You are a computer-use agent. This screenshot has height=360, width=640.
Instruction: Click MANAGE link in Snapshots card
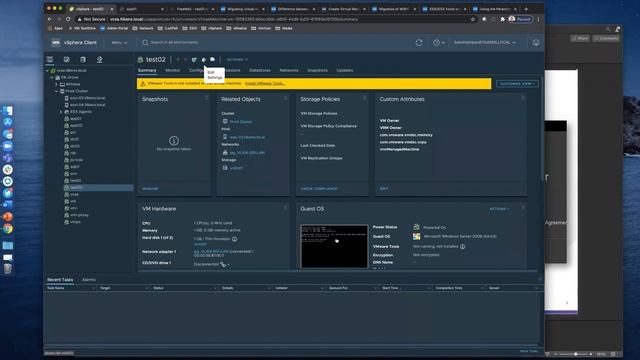tap(150, 189)
